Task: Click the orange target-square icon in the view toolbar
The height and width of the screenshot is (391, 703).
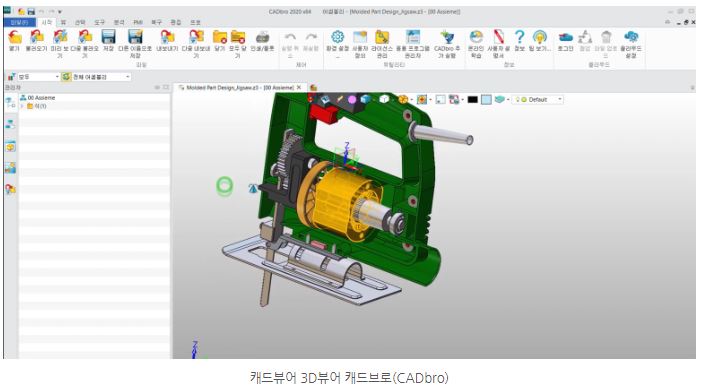Action: point(421,100)
